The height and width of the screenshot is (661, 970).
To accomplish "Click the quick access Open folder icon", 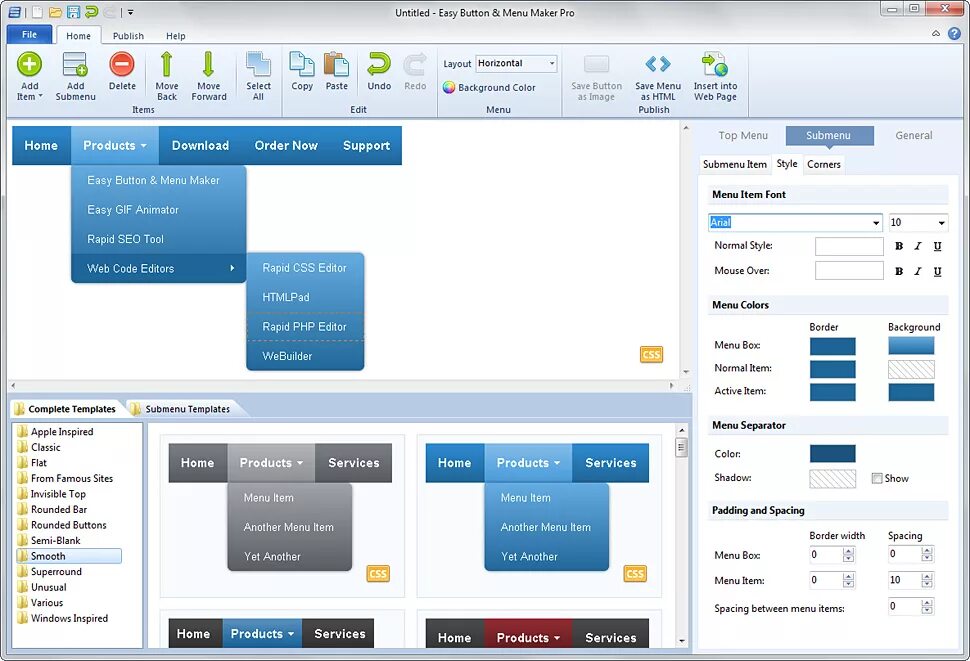I will coord(55,12).
